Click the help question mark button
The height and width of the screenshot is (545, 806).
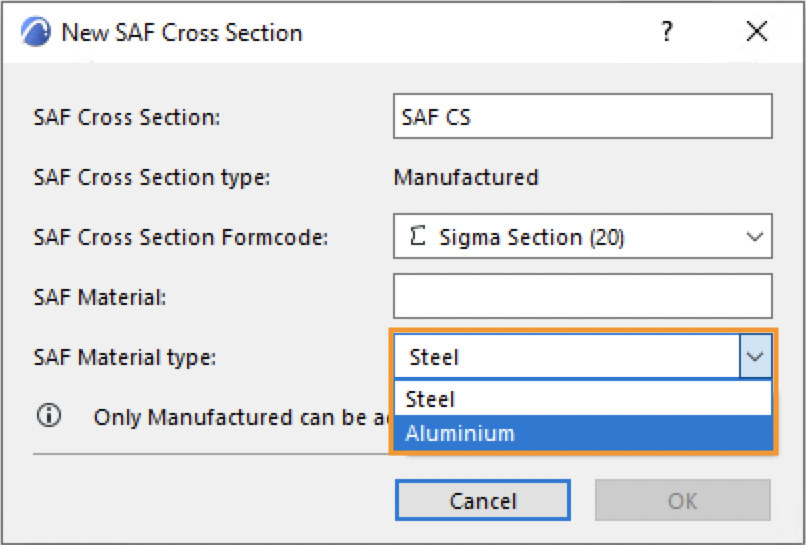666,32
